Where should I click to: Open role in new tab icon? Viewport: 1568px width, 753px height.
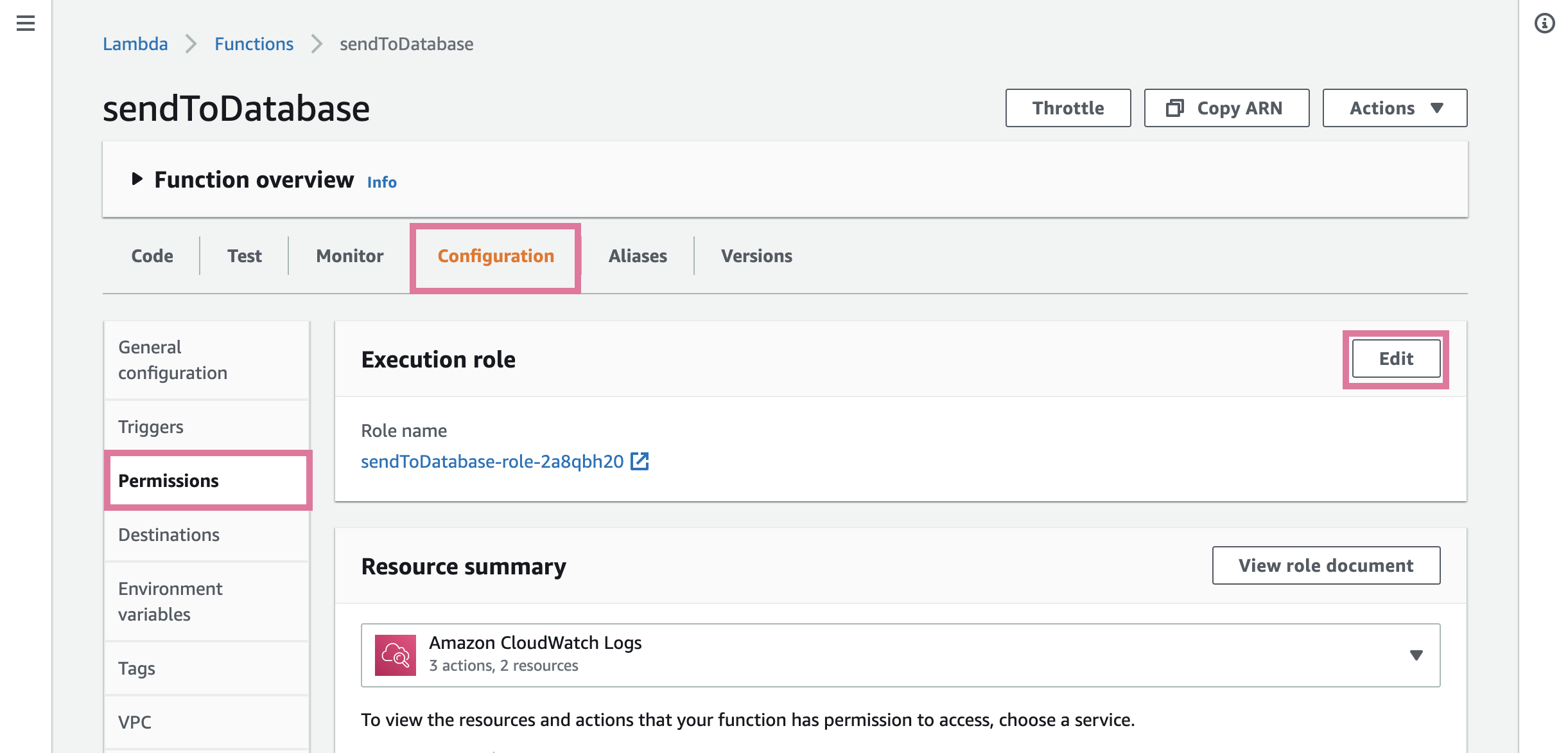click(640, 461)
